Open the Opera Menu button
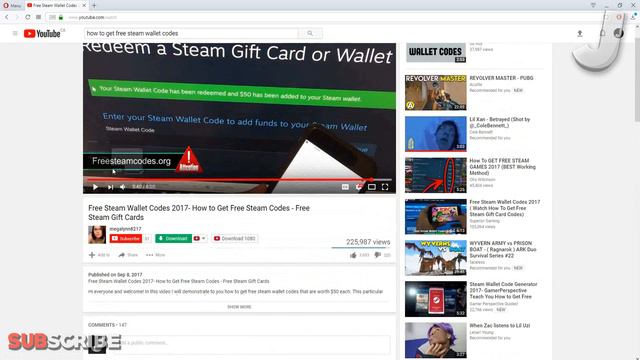Image resolution: width=640 pixels, height=360 pixels. [12, 5]
